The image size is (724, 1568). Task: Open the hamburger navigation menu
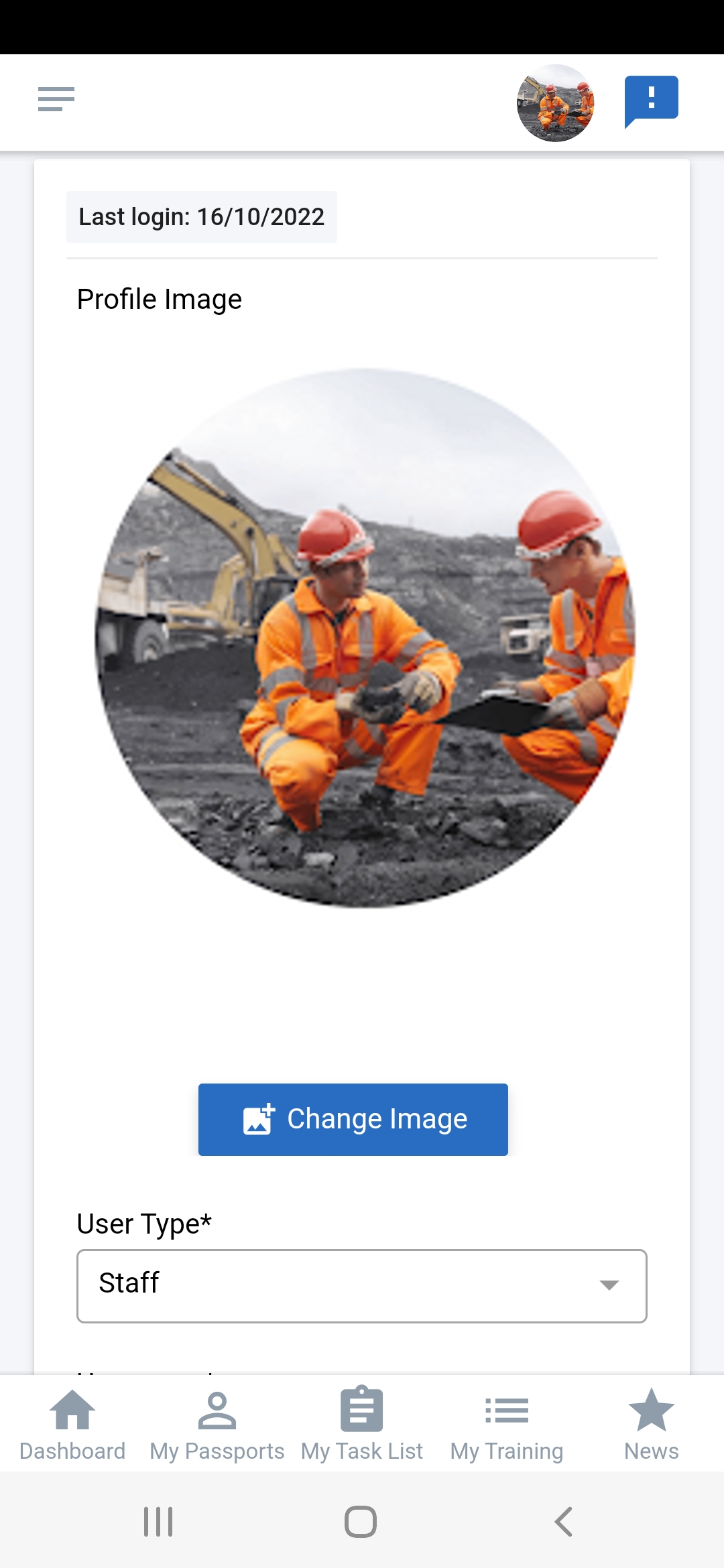(x=56, y=99)
